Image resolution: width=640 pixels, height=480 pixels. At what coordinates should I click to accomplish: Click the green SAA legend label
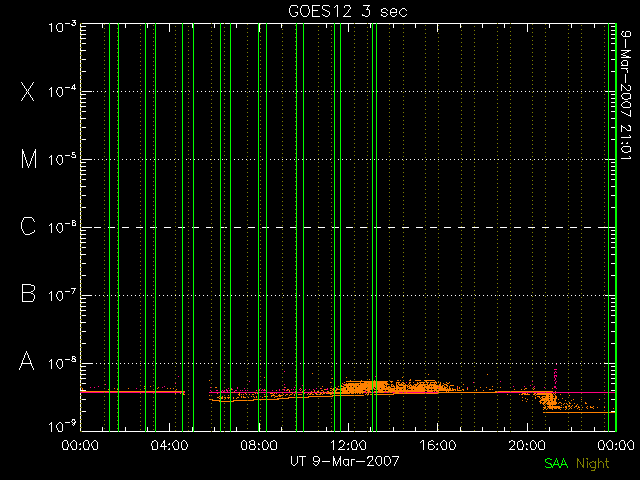pyautogui.click(x=556, y=463)
